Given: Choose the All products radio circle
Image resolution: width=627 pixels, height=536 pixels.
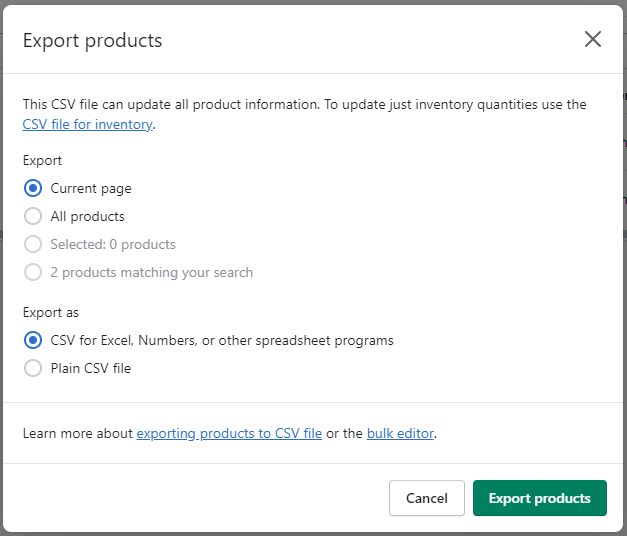Looking at the screenshot, I should click(x=33, y=216).
